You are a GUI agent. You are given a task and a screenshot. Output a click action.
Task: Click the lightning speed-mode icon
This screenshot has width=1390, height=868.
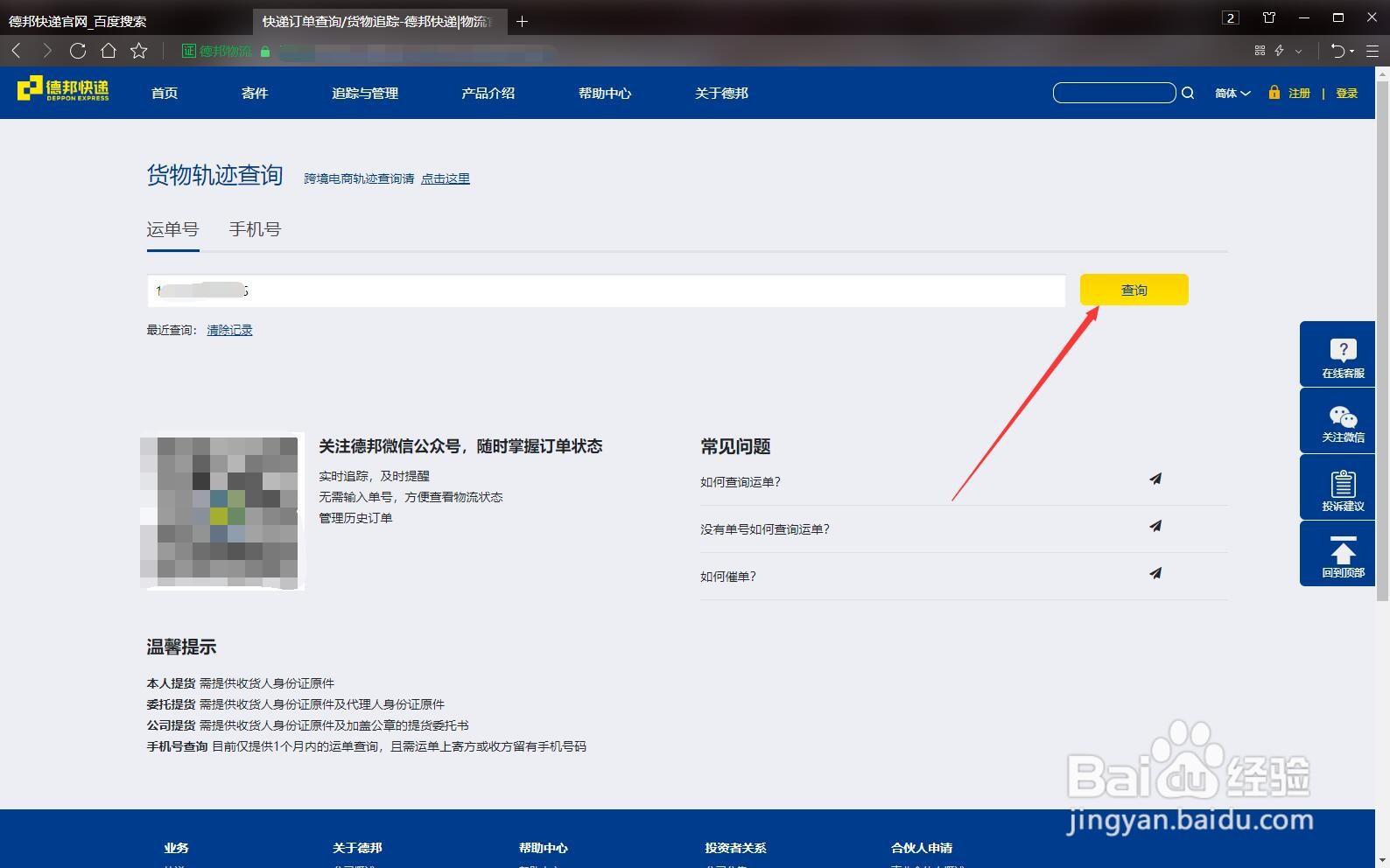click(1280, 51)
